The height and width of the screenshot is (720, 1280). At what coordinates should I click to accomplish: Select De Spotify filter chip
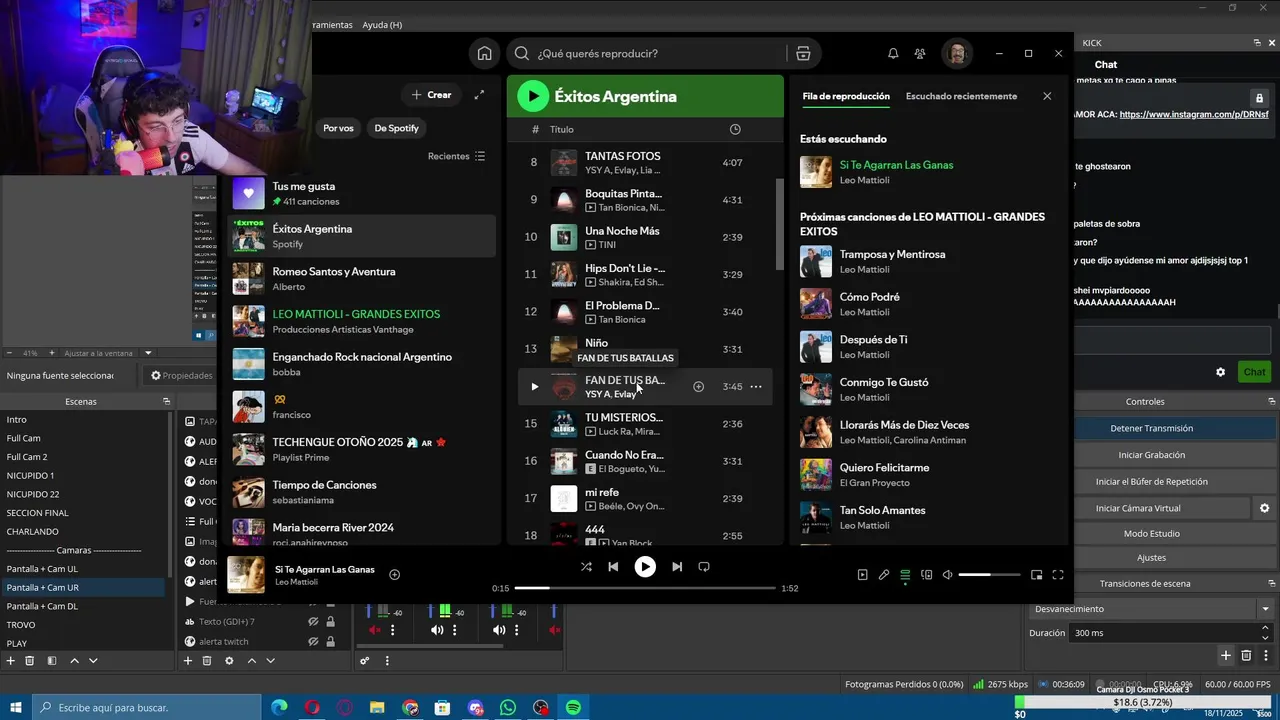396,128
